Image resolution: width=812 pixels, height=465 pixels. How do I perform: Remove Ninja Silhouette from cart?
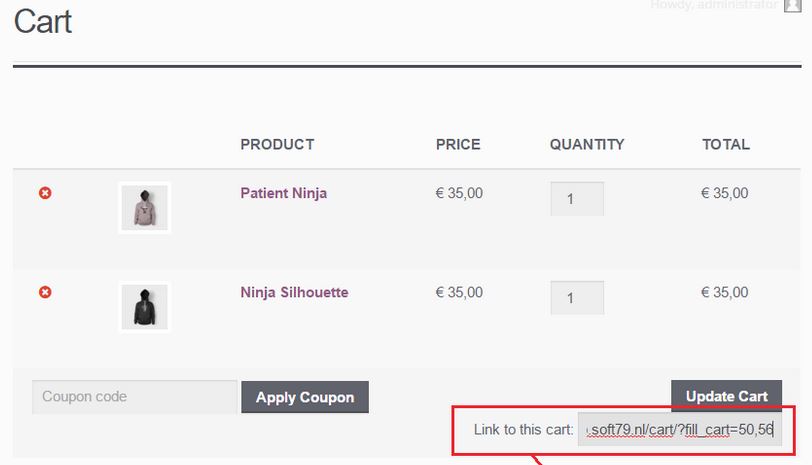pyautogui.click(x=45, y=292)
